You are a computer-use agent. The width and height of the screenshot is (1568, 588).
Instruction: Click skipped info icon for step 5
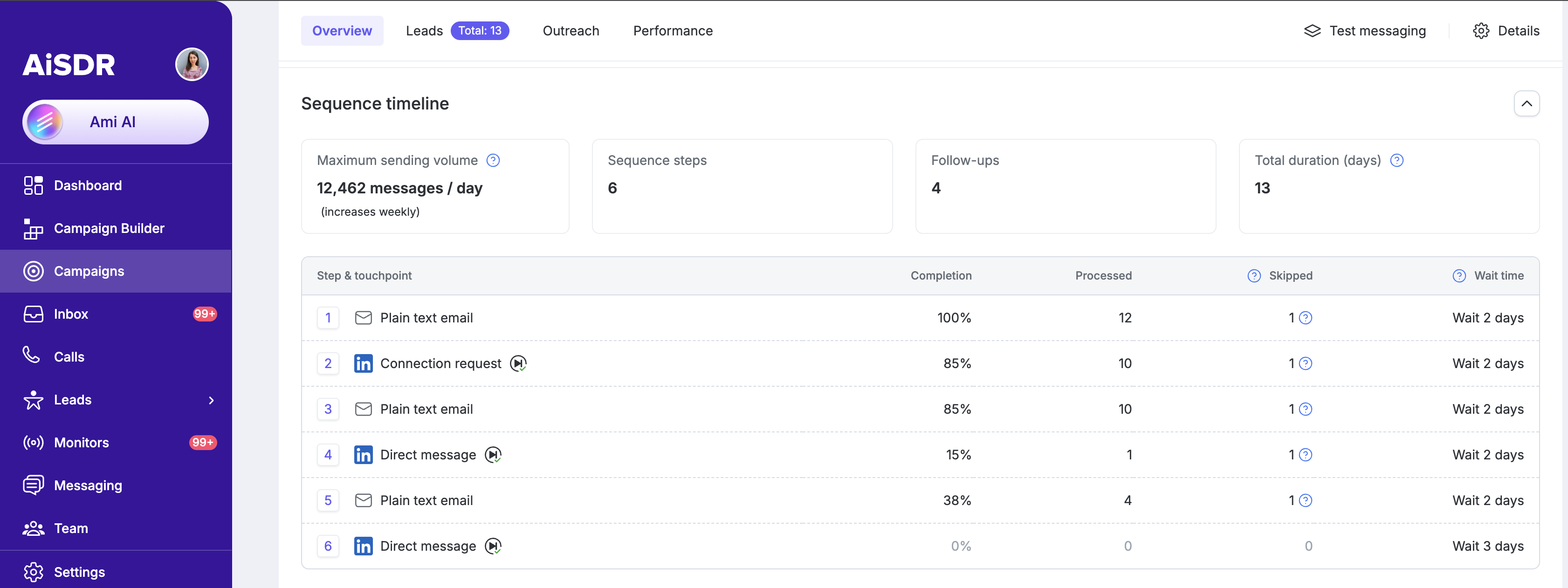[x=1306, y=500]
